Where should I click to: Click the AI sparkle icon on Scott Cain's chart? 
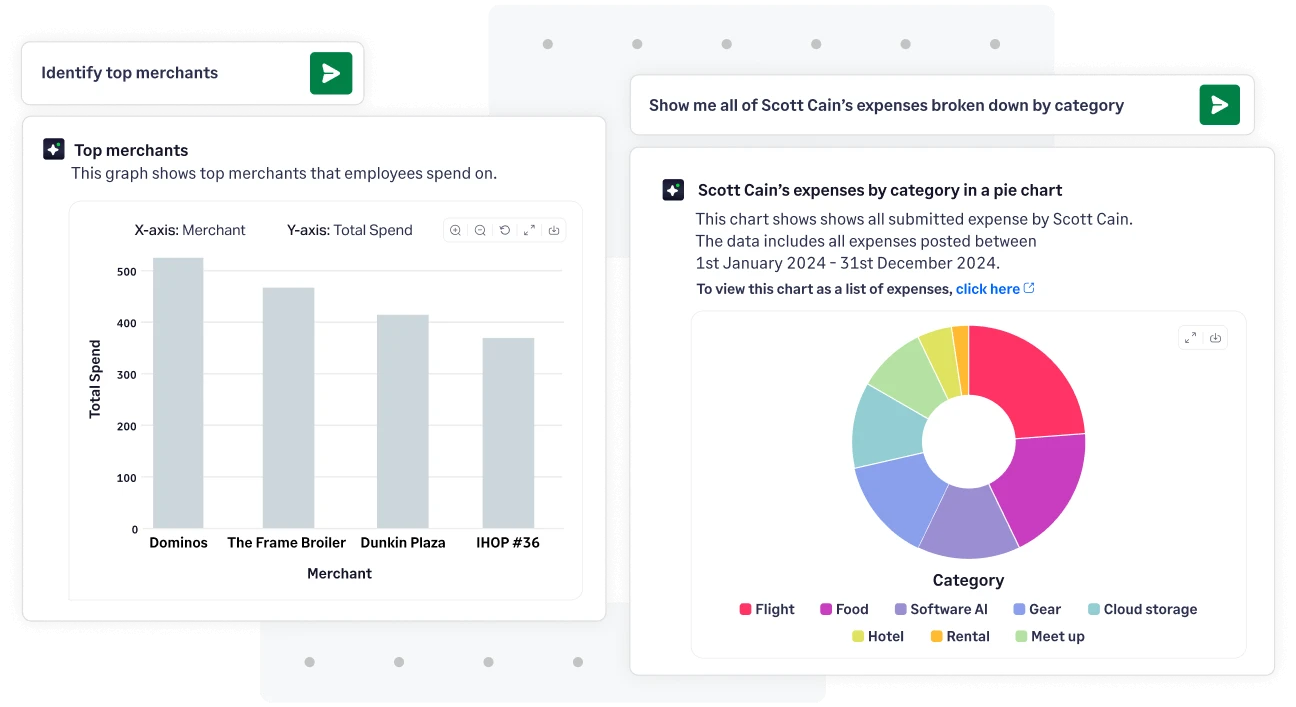672,189
